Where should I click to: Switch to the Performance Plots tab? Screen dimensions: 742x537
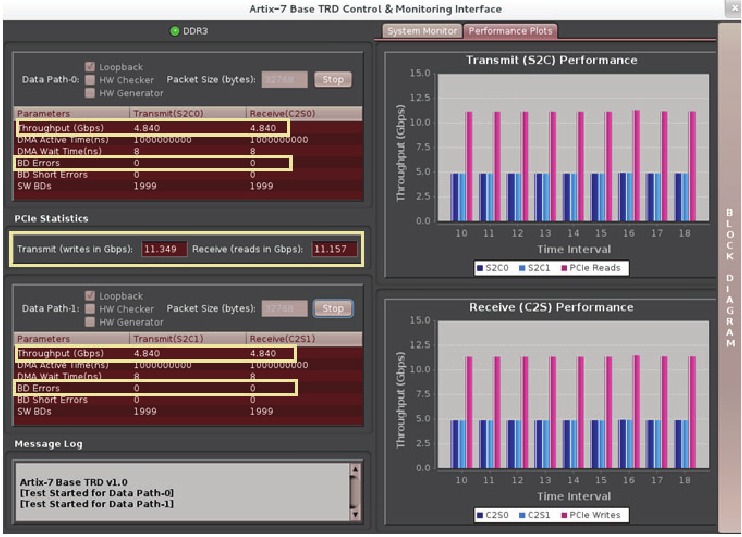coord(510,31)
